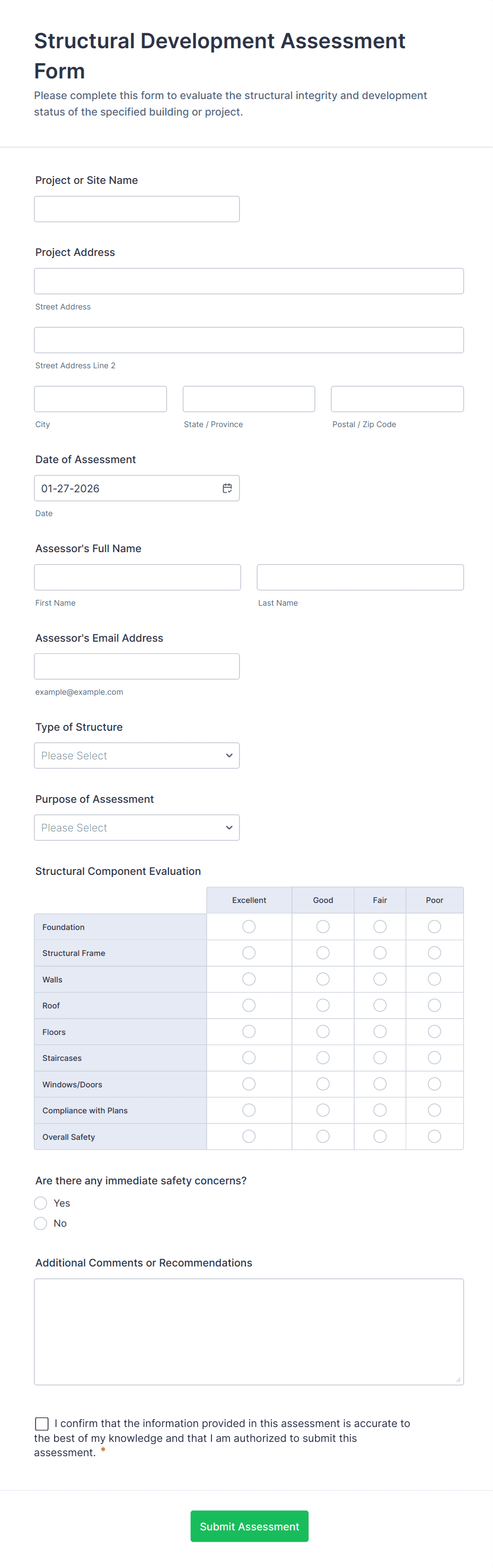Click the Project or Site Name field
Image resolution: width=493 pixels, height=1568 pixels.
coord(136,209)
